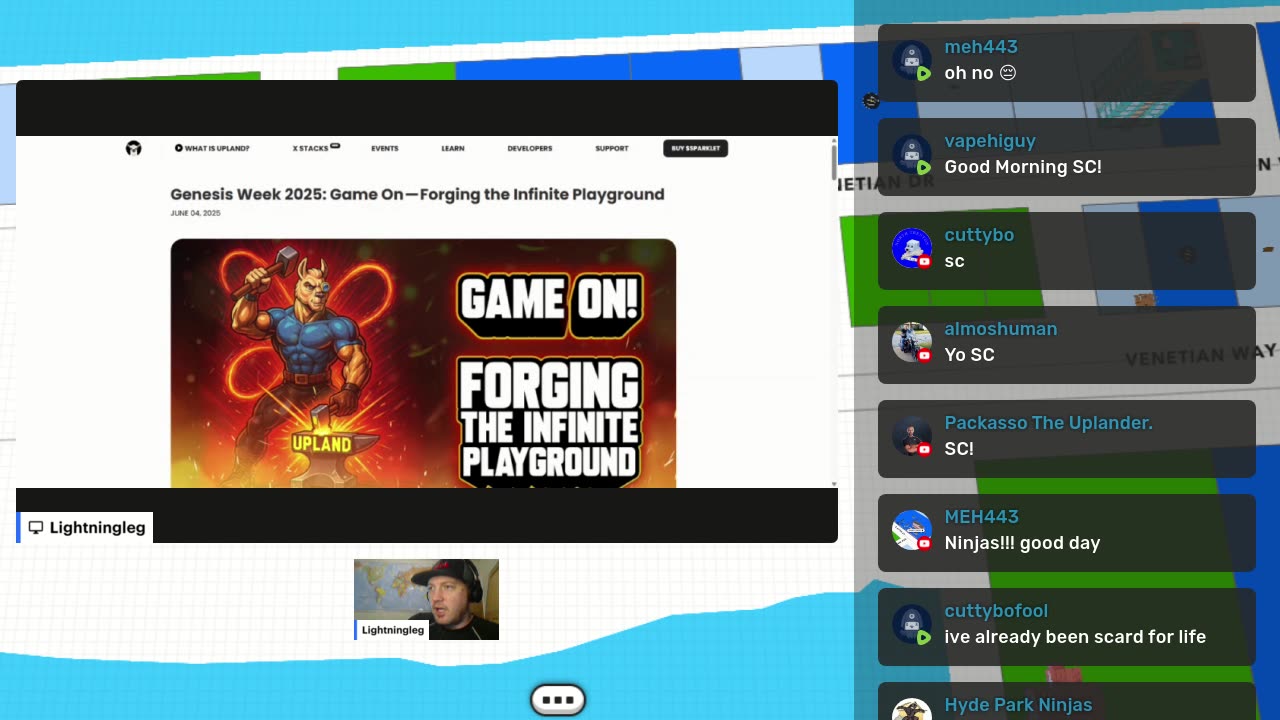
Task: Click cuttybo's chat avatar
Action: click(x=911, y=249)
